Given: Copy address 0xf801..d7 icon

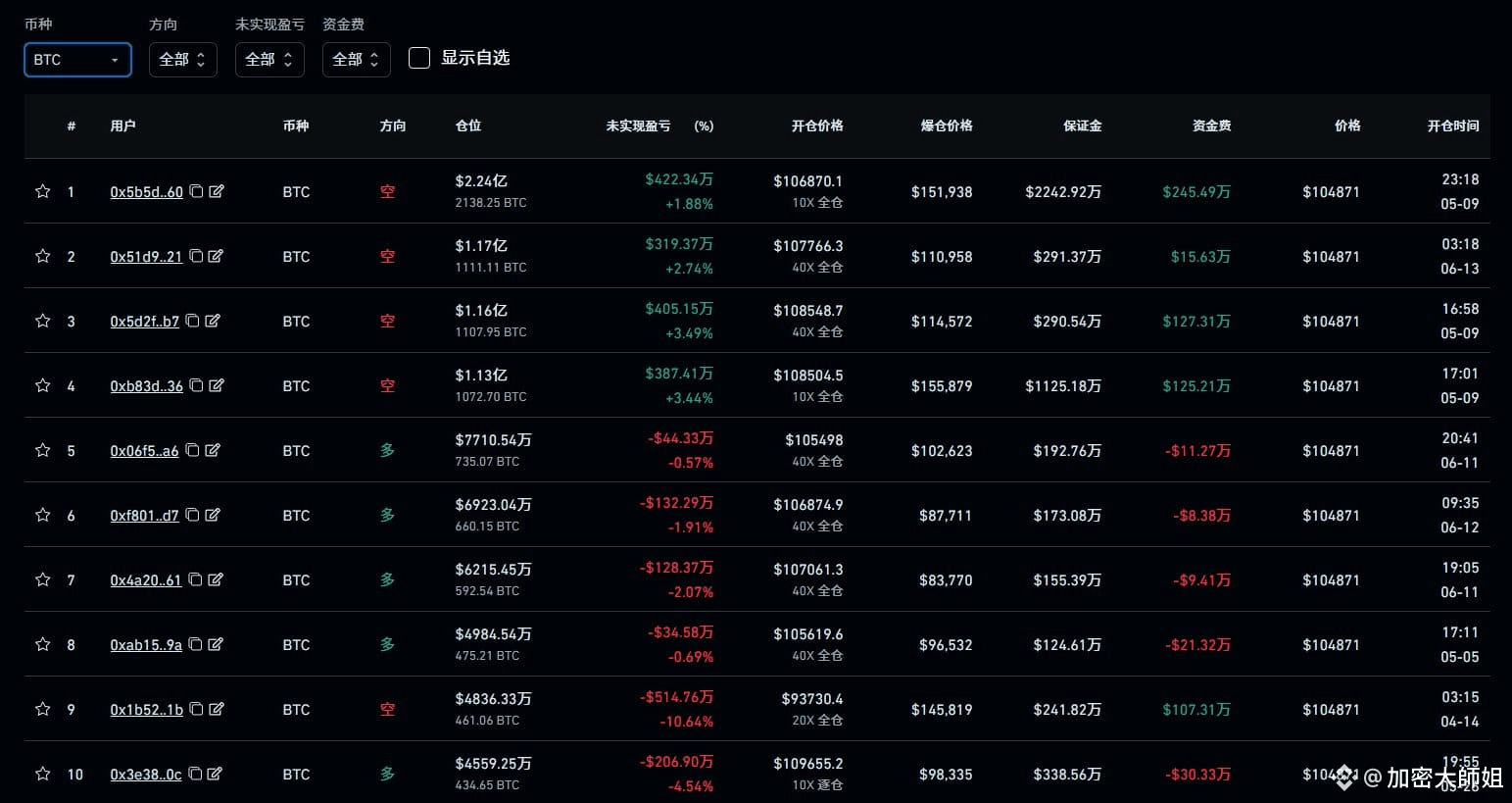Looking at the screenshot, I should point(193,515).
